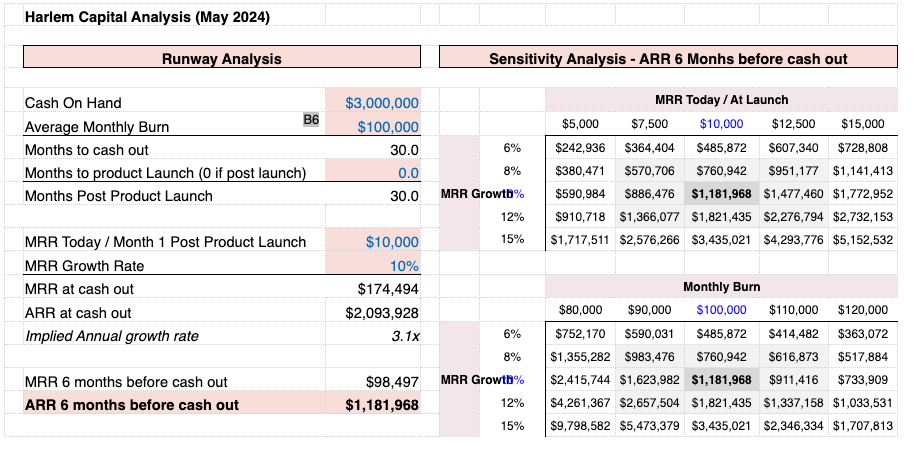
Task: Click the cell showing $1,717,511
Action: pyautogui.click(x=580, y=240)
